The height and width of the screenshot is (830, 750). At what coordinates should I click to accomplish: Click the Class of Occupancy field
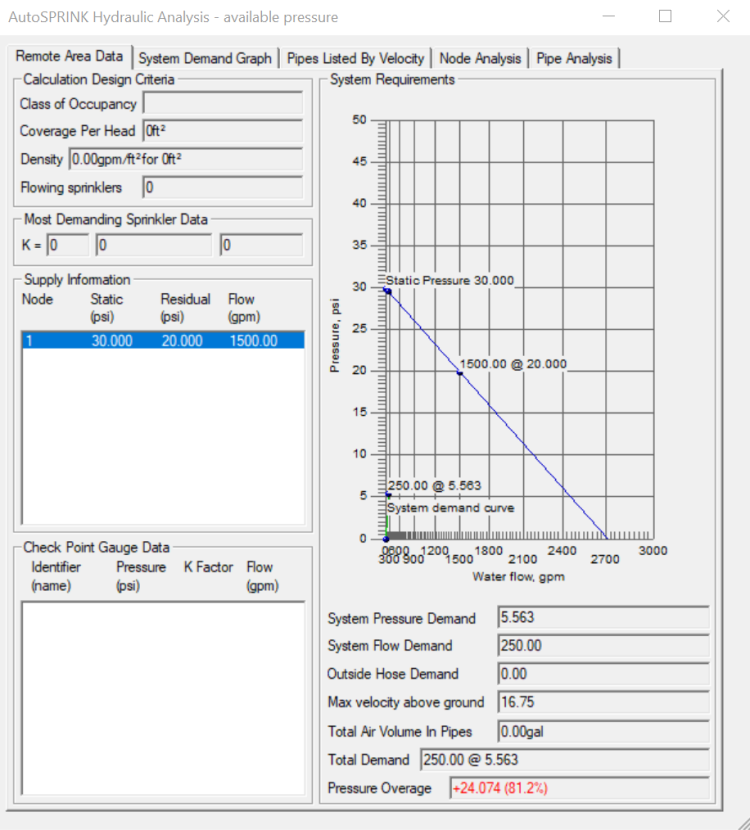point(223,103)
